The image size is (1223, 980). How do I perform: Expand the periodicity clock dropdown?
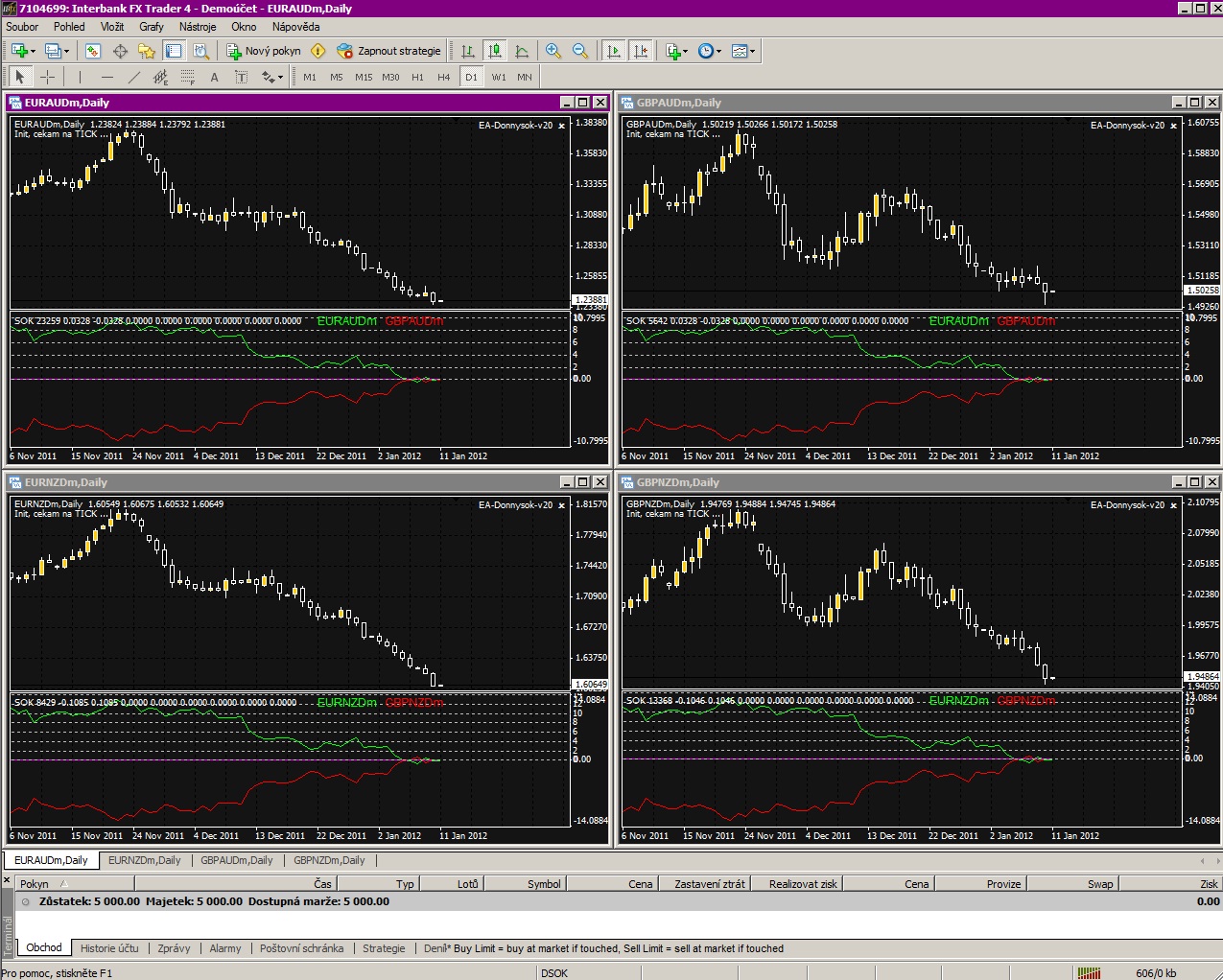[x=718, y=52]
